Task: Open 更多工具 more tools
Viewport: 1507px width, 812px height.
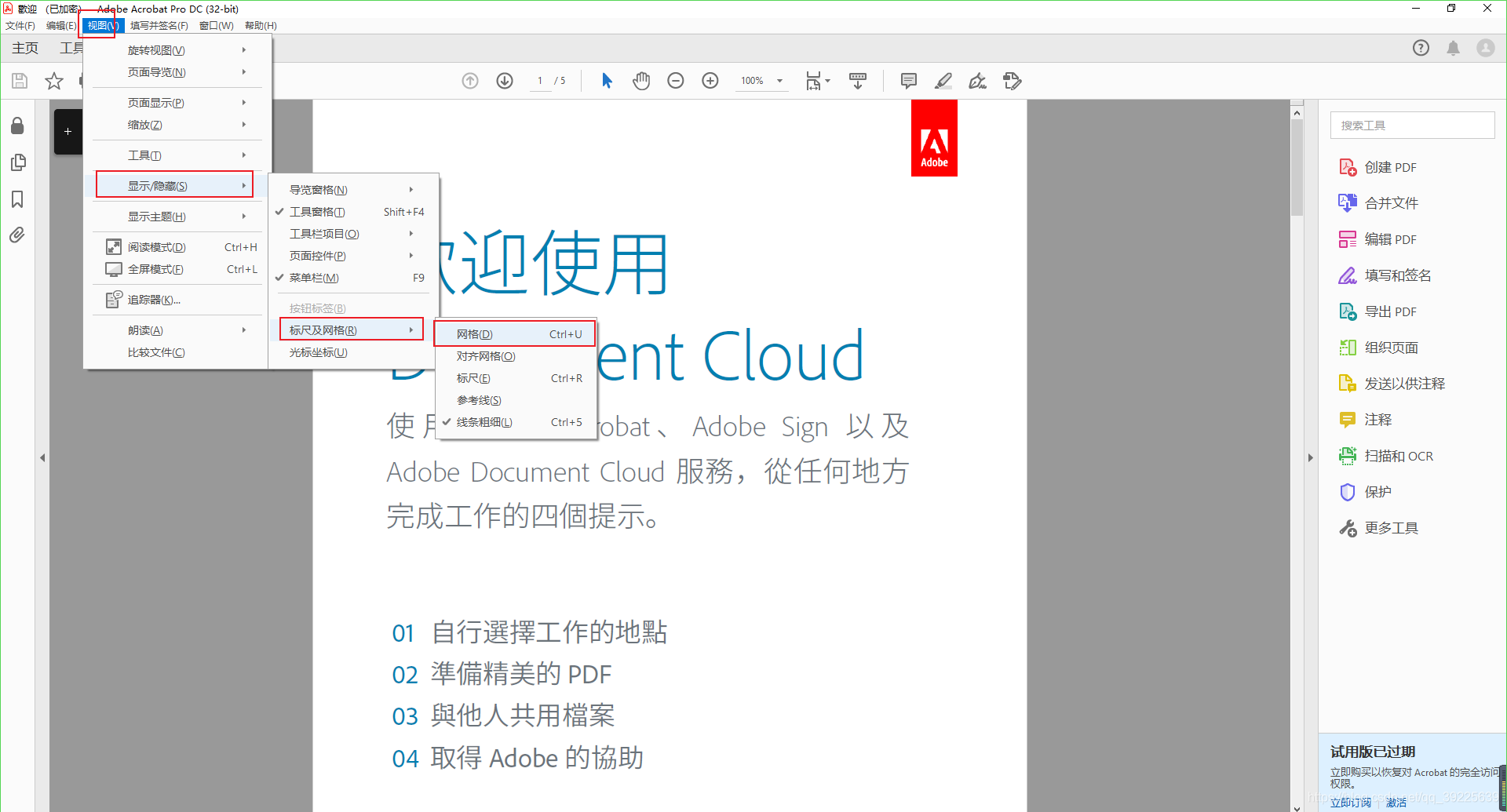Action: pyautogui.click(x=1378, y=528)
